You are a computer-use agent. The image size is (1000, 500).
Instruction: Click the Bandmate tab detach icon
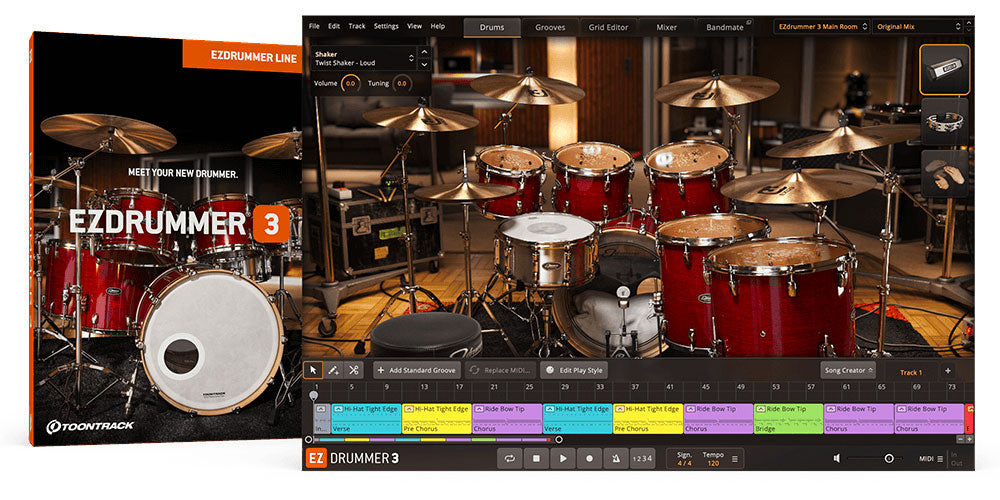749,23
